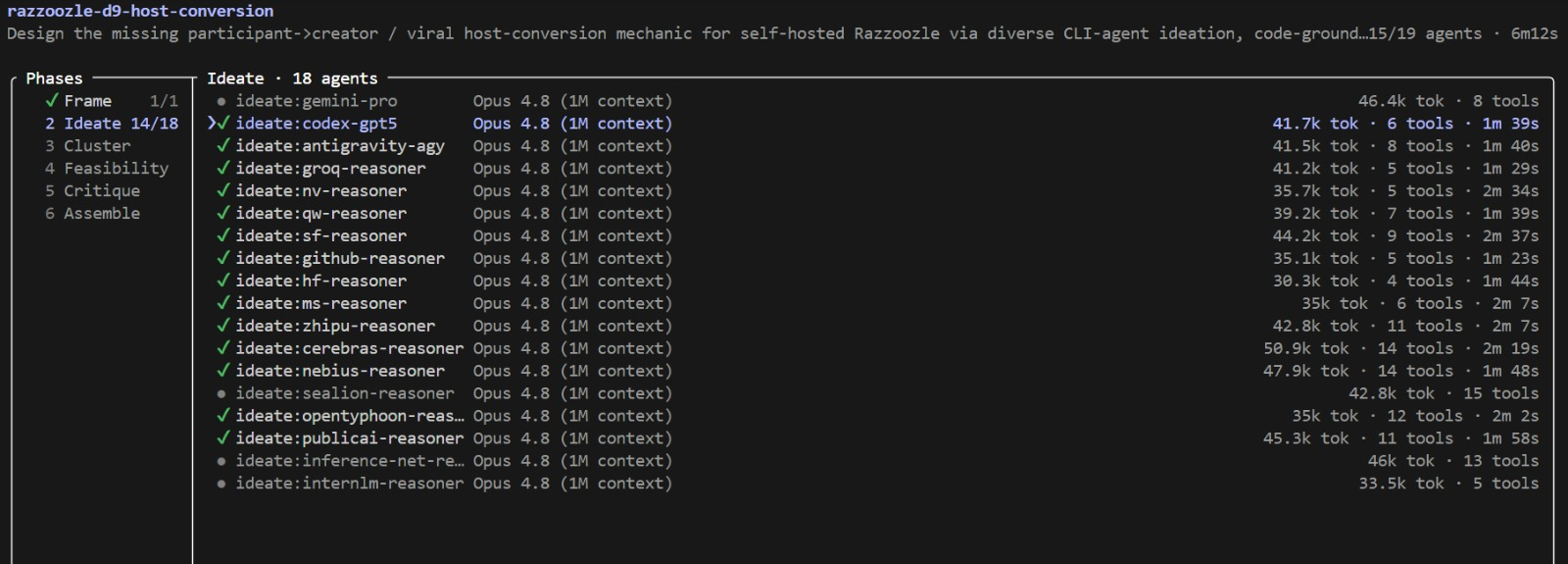Click checkmark icon next to ideate:antigravity-agy
Screen dimensions: 1568x564
[223, 146]
